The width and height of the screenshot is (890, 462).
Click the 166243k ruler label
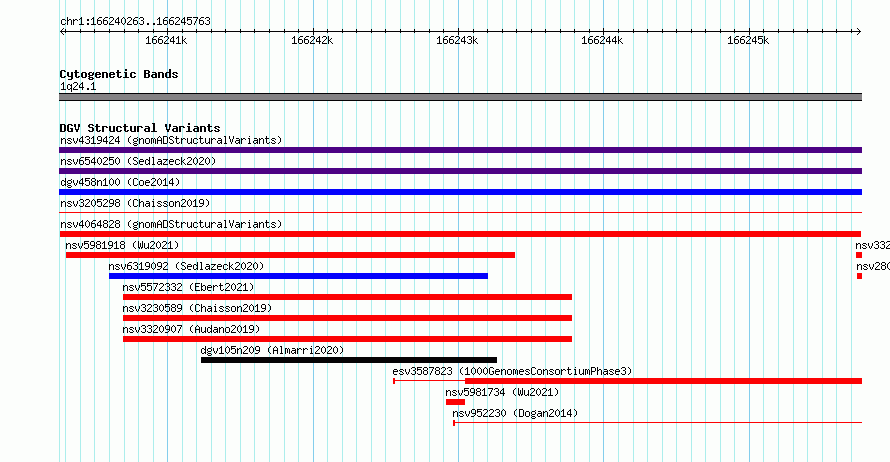click(x=457, y=41)
